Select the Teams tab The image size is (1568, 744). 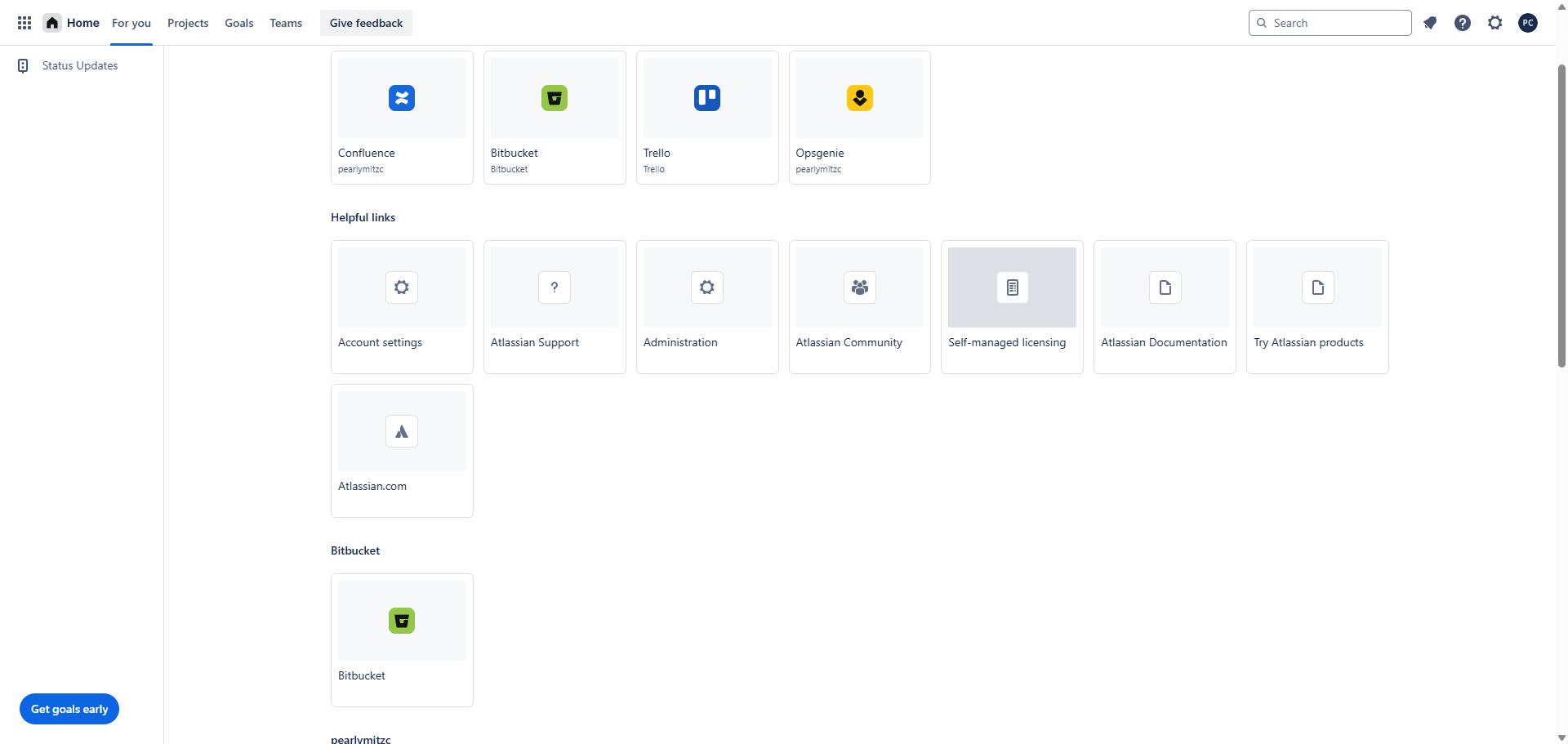[286, 23]
